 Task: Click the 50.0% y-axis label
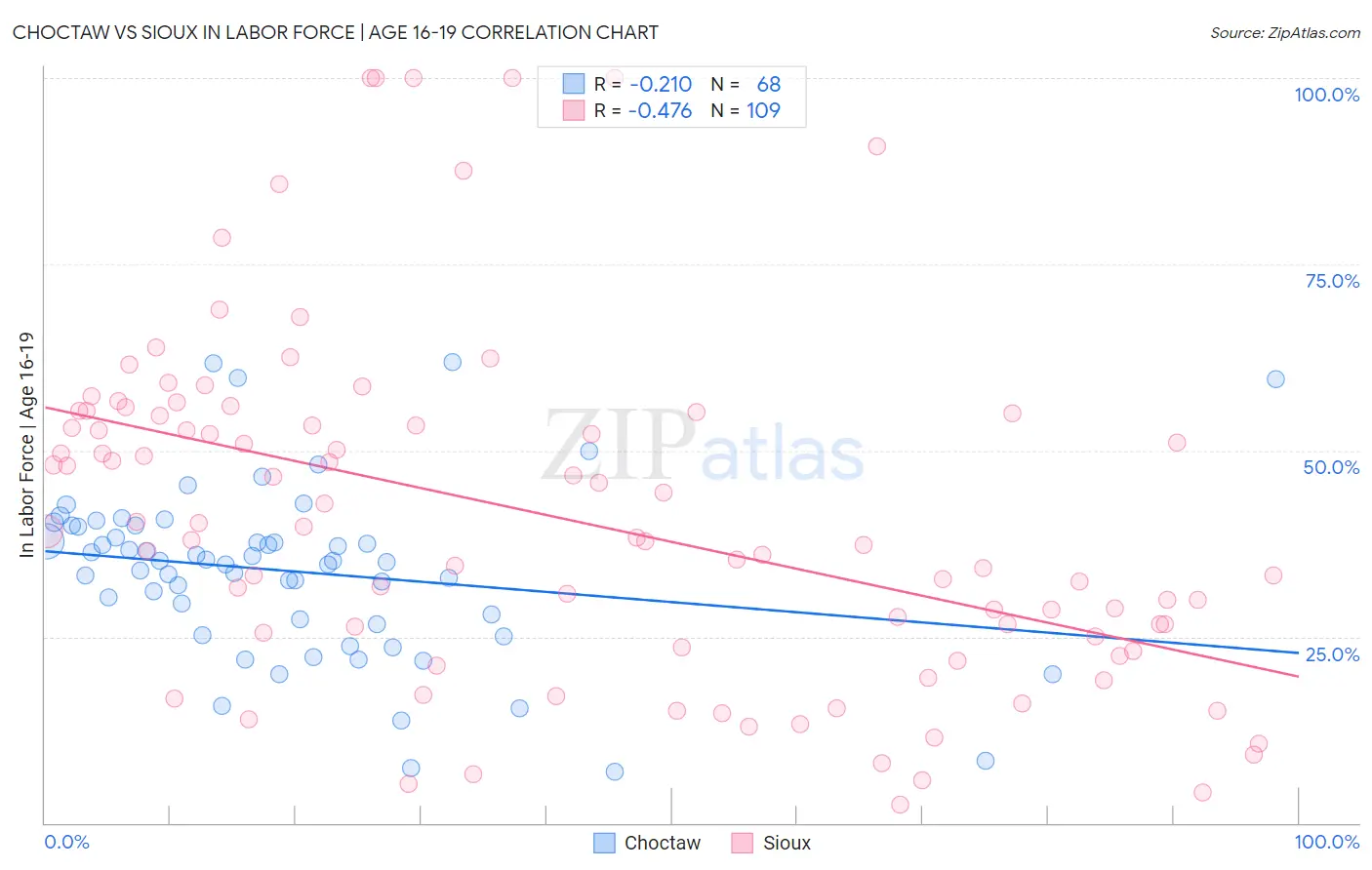tap(1332, 467)
